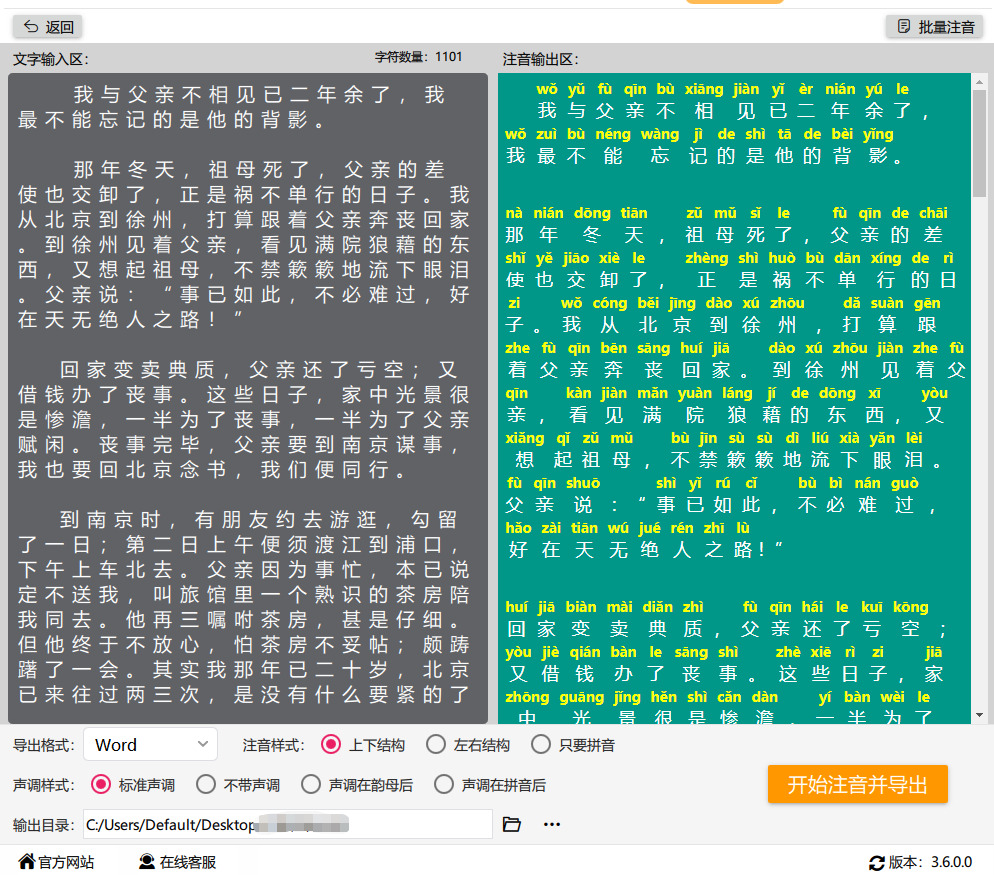Image resolution: width=994 pixels, height=875 pixels.
Task: Click 开始注音并导出 button
Action: coord(858,784)
